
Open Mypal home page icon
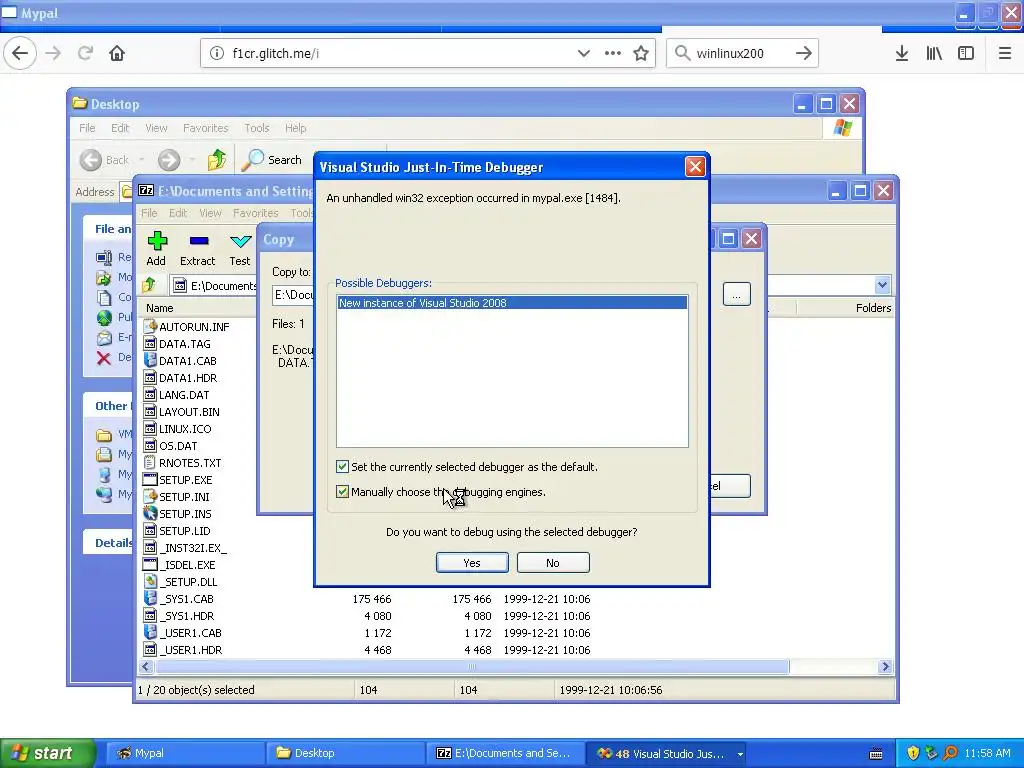tap(117, 53)
